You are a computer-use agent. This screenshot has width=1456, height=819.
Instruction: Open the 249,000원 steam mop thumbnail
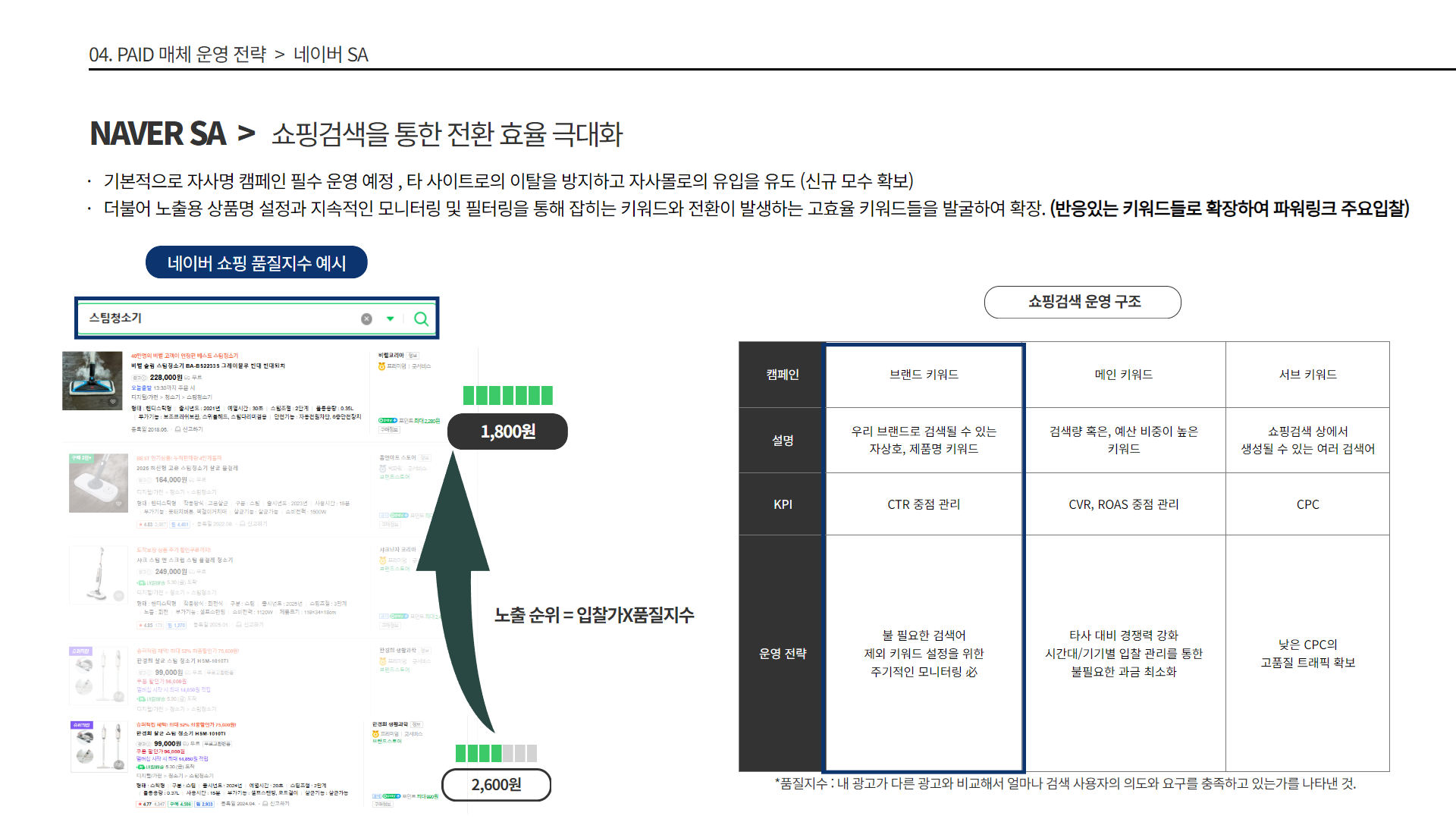coord(99,575)
